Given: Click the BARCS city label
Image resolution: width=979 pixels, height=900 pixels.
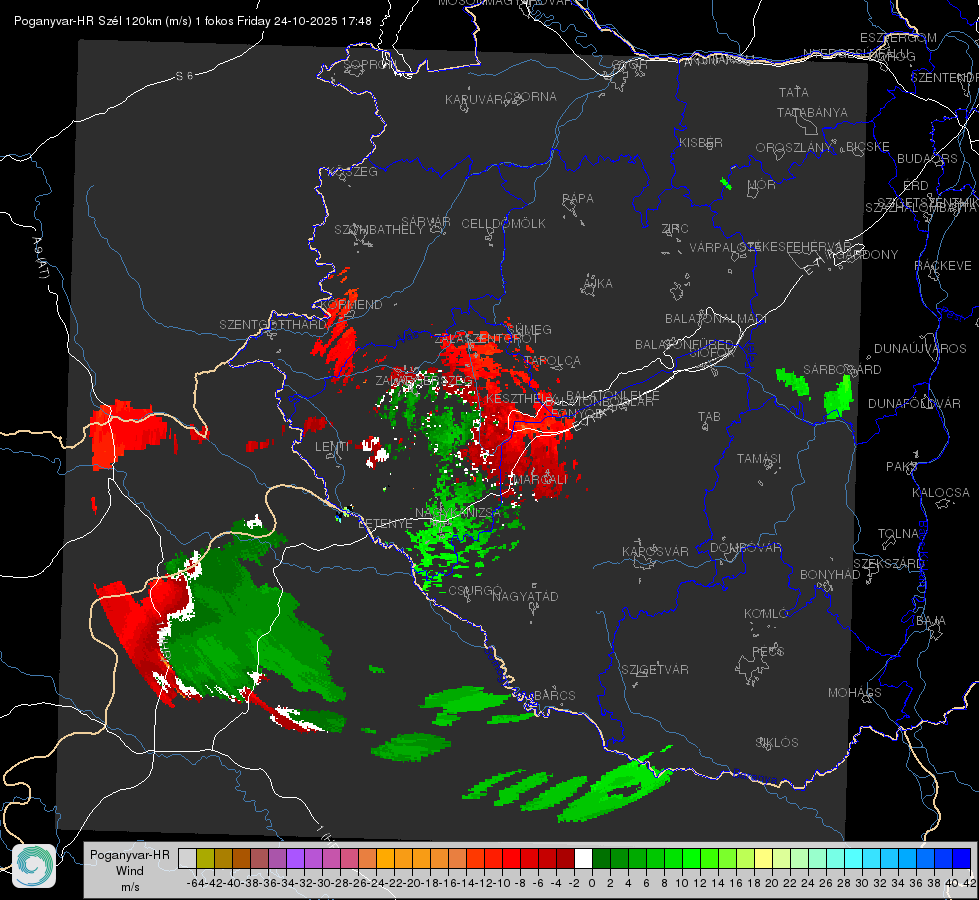Looking at the screenshot, I should [x=554, y=695].
